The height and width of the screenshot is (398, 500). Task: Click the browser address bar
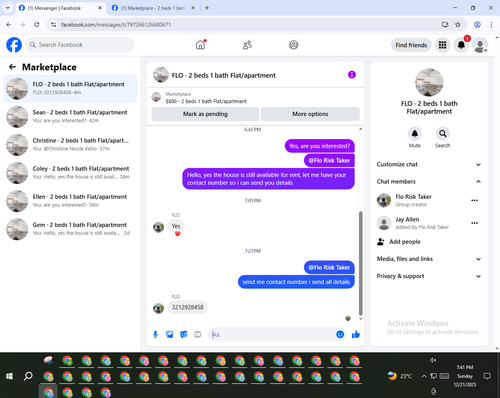(x=247, y=24)
